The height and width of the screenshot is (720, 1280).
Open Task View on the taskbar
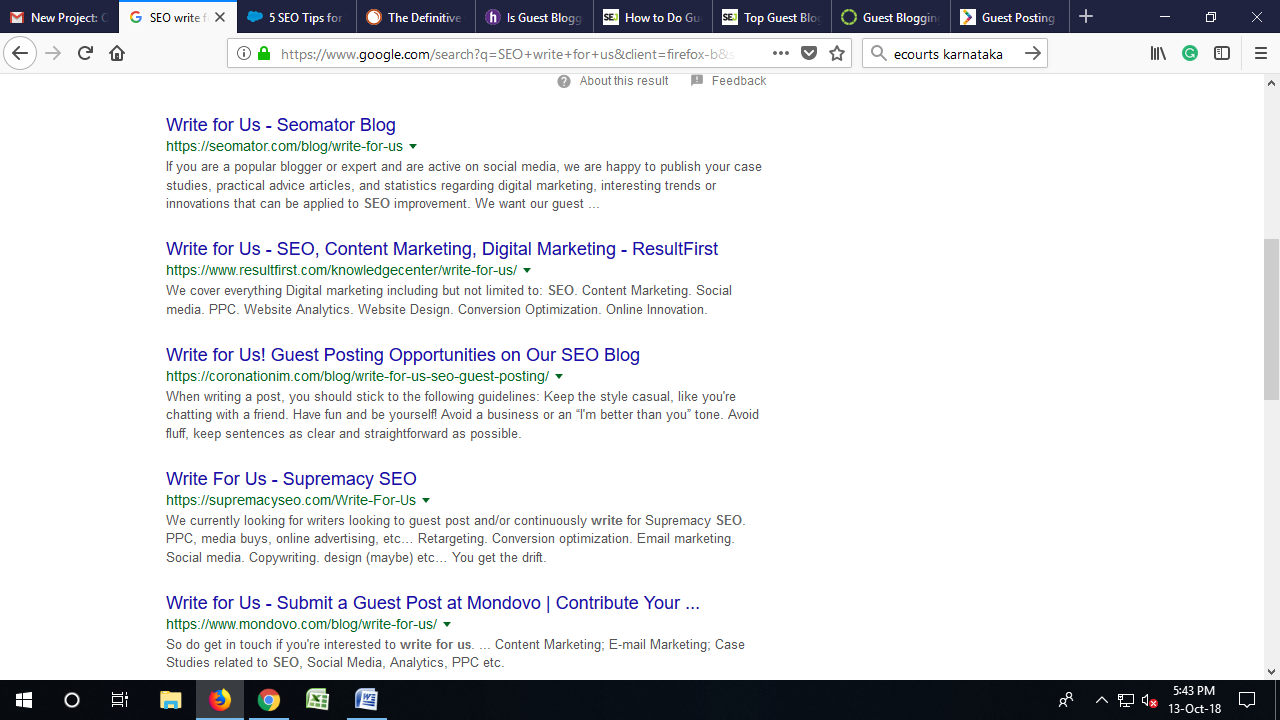tap(120, 700)
